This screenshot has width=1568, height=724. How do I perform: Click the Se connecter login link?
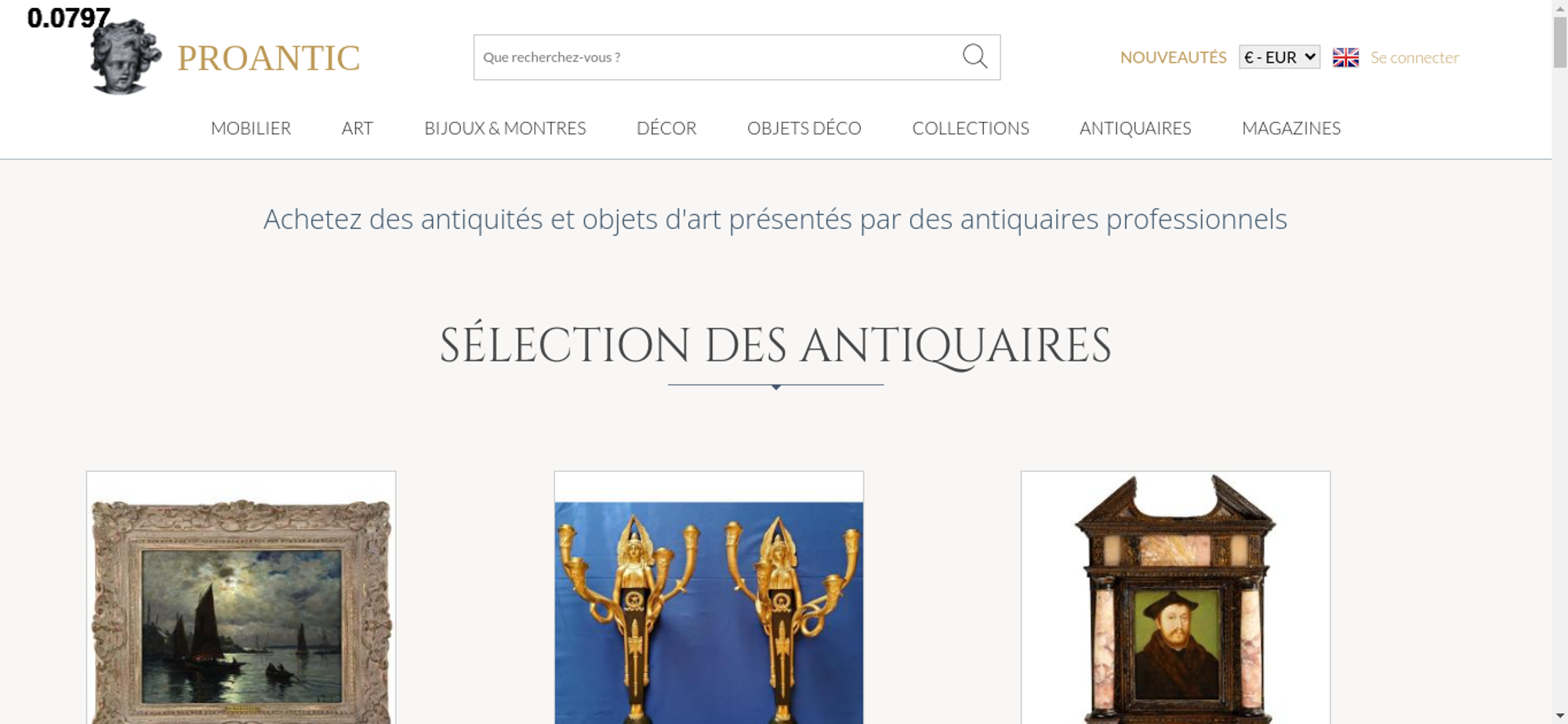click(1414, 57)
